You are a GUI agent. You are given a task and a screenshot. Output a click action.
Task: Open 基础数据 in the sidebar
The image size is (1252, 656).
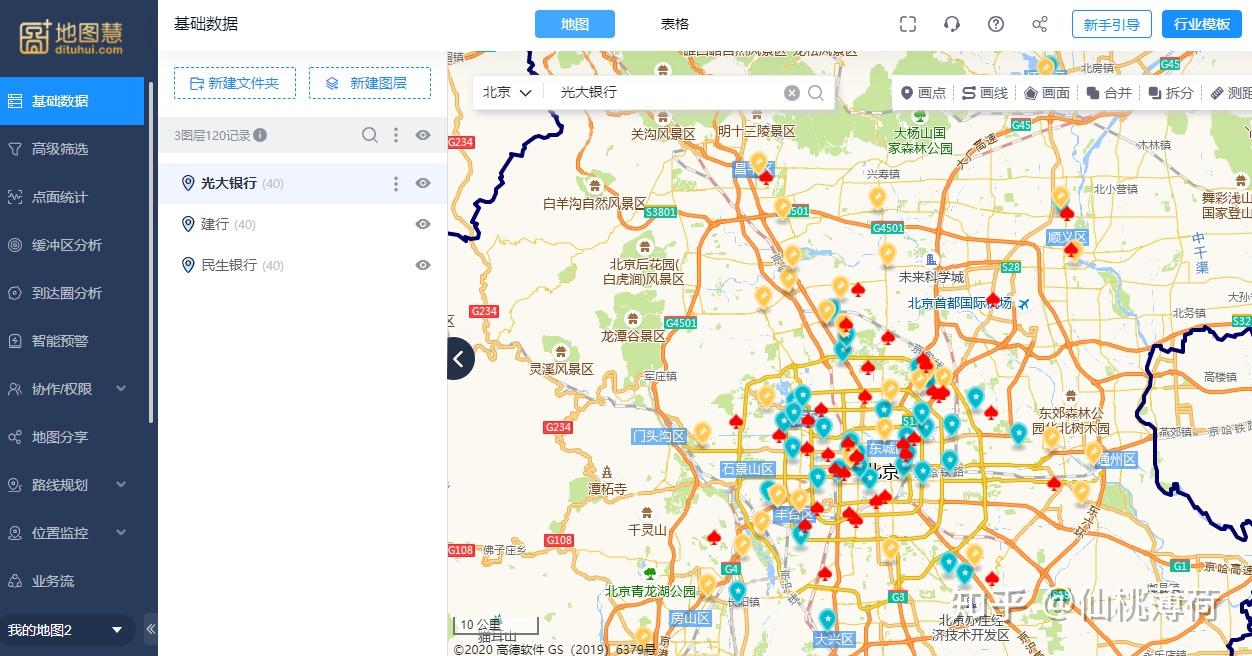[x=72, y=101]
